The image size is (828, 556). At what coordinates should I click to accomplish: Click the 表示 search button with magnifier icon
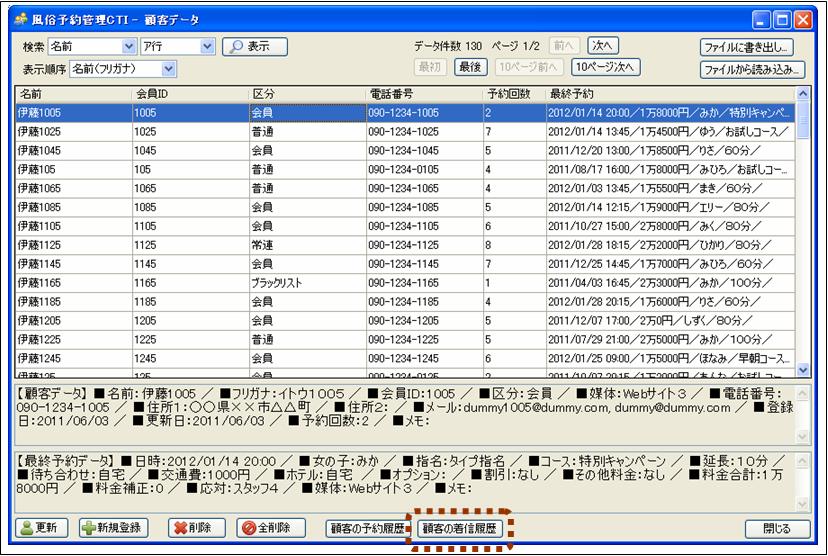[254, 47]
